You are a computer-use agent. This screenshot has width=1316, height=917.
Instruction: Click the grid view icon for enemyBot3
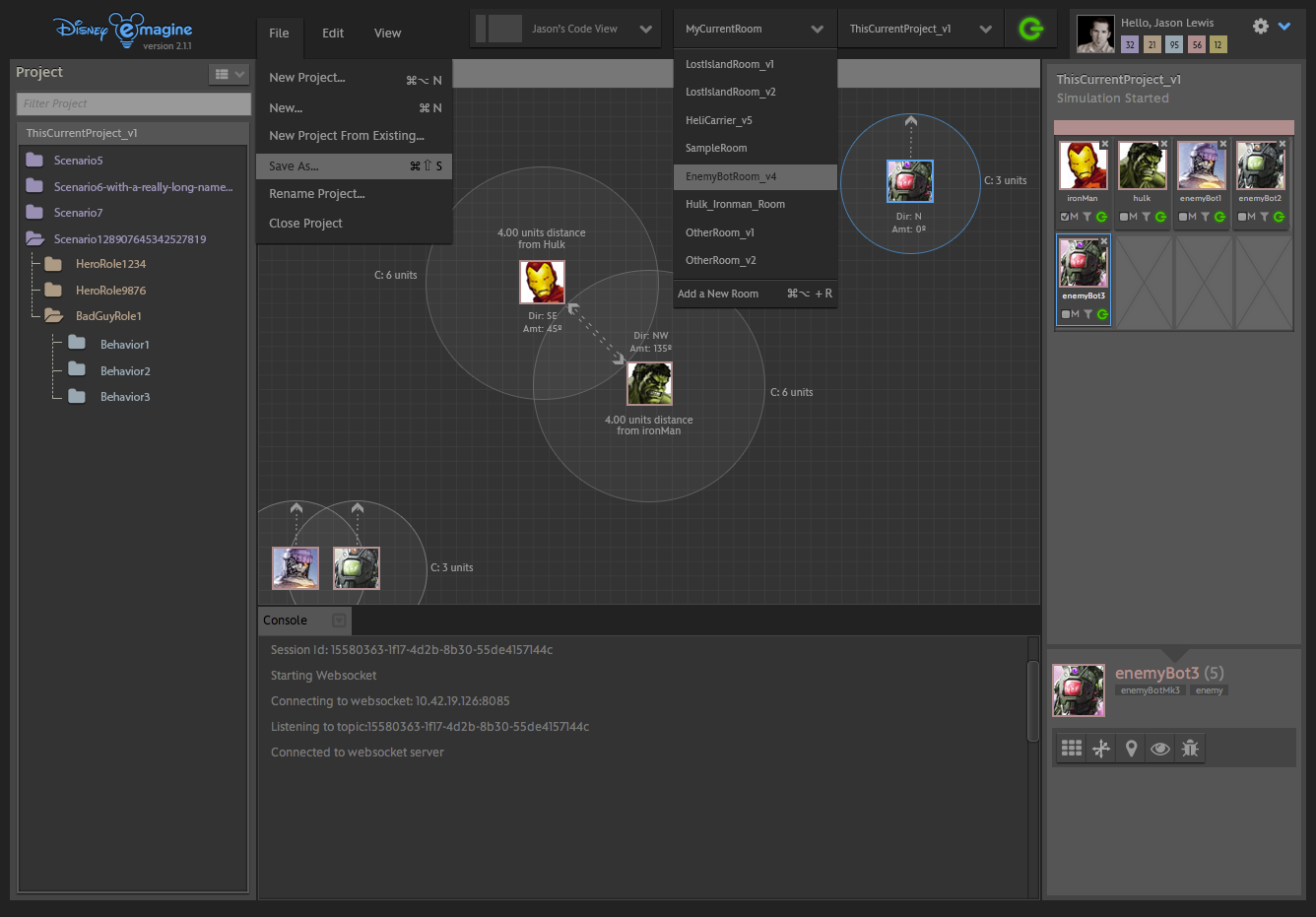coord(1072,749)
